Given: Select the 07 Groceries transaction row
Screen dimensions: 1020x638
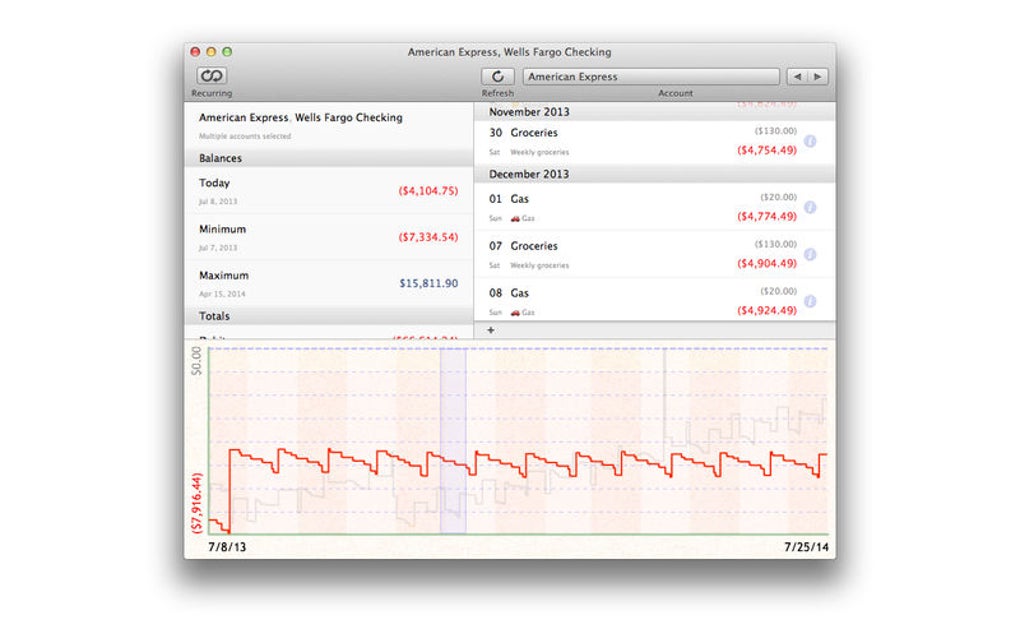Looking at the screenshot, I should click(x=654, y=254).
